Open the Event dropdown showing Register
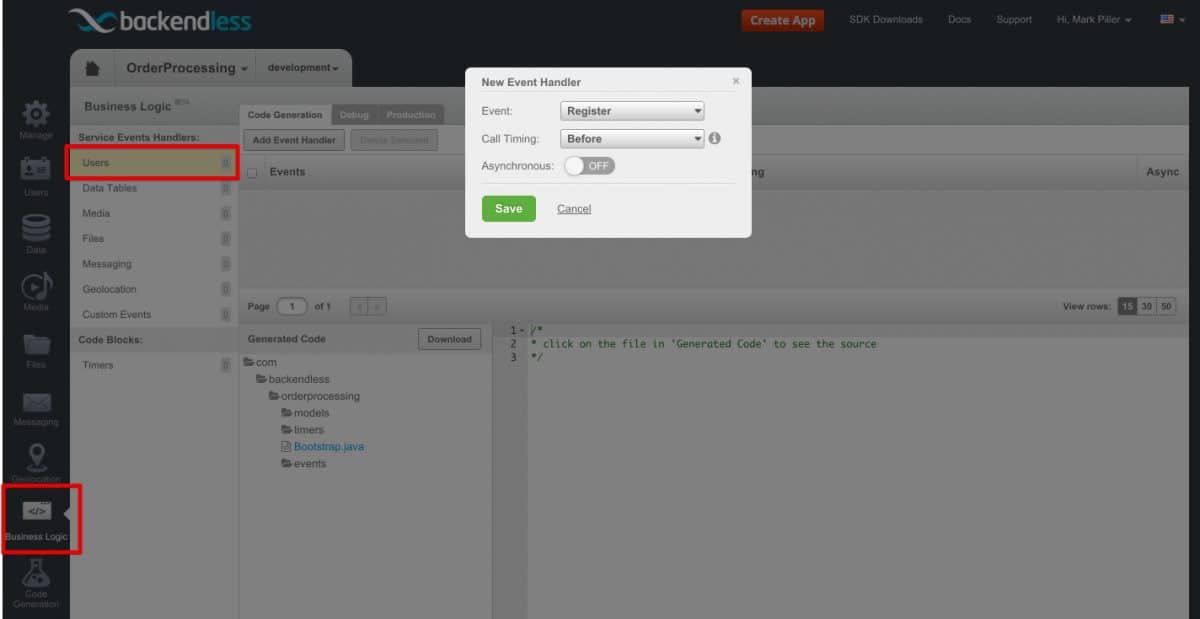Viewport: 1200px width, 619px height. click(x=632, y=111)
